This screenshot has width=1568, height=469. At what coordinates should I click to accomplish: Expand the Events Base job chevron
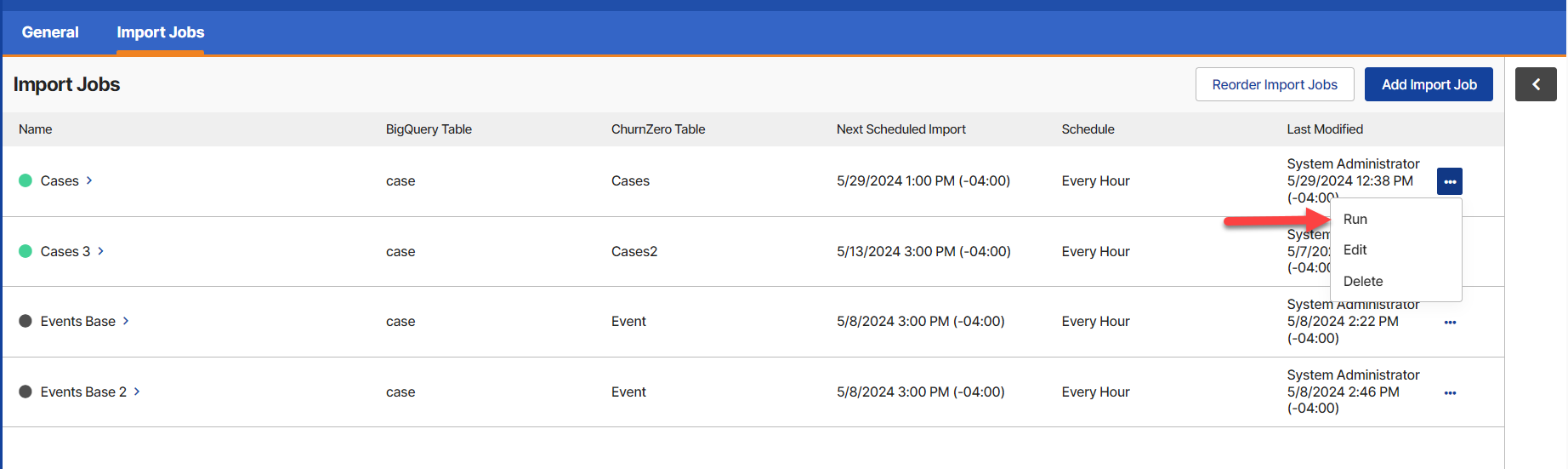pos(126,321)
